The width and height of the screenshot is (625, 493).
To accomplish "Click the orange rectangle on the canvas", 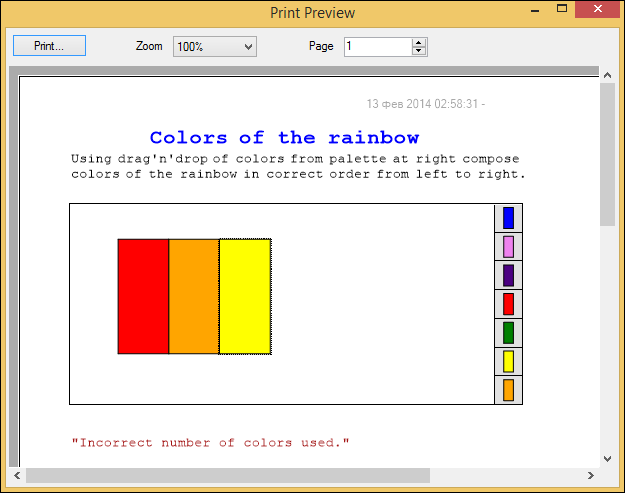I will click(194, 296).
